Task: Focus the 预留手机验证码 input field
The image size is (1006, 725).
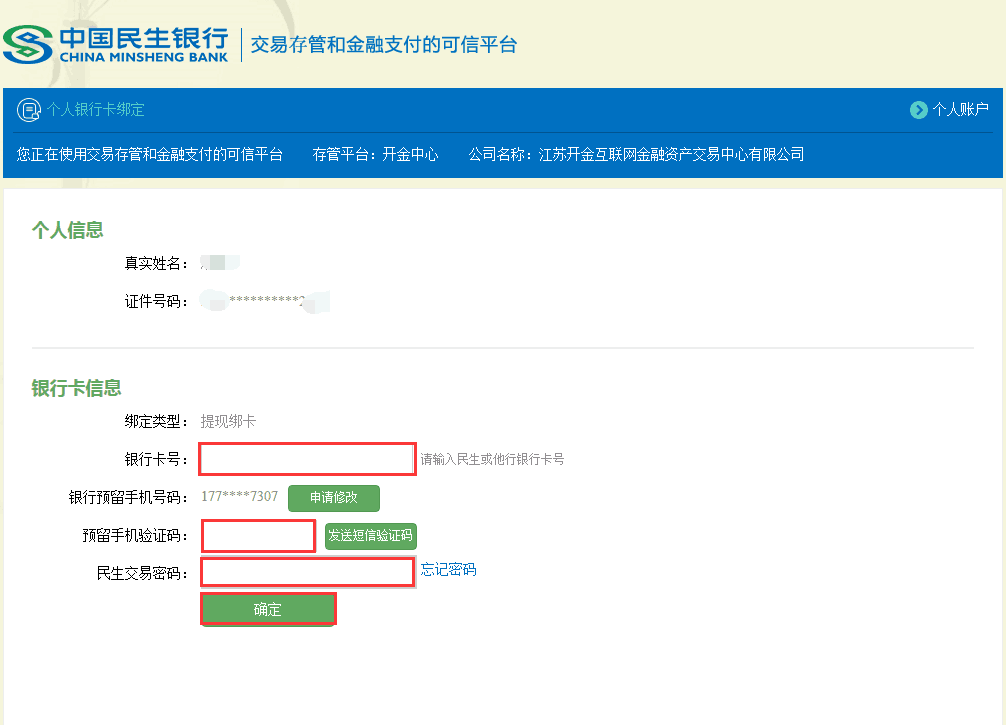Action: pos(259,536)
